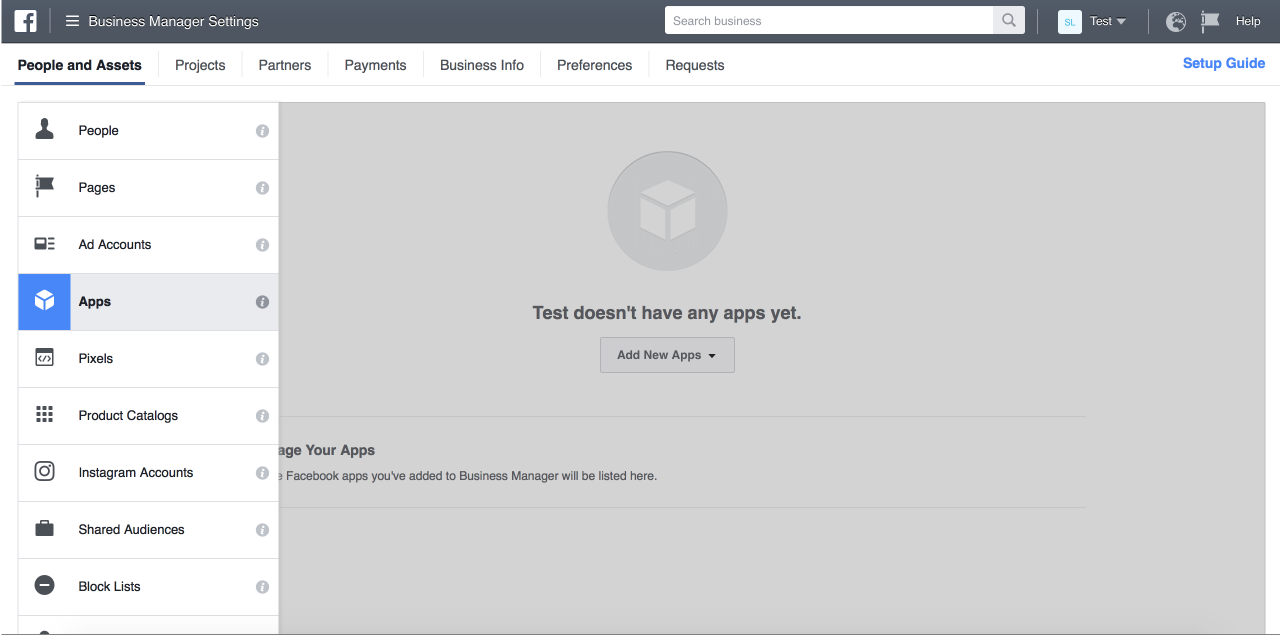
Task: Click the search magnifier button
Action: click(1008, 20)
